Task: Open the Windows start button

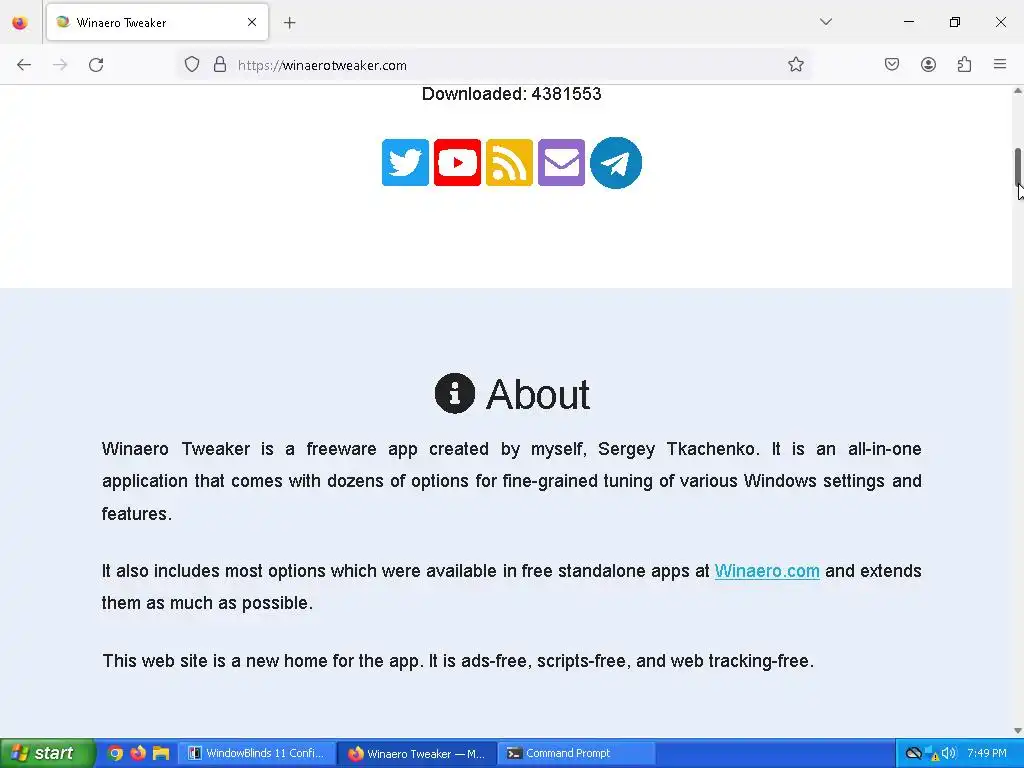Action: tap(46, 753)
